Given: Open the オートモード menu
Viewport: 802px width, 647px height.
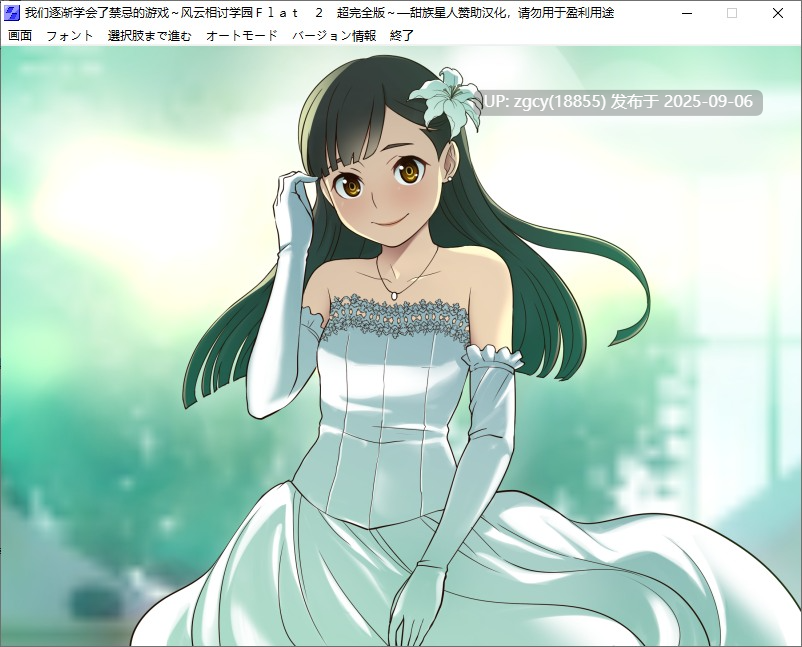Looking at the screenshot, I should point(241,35).
